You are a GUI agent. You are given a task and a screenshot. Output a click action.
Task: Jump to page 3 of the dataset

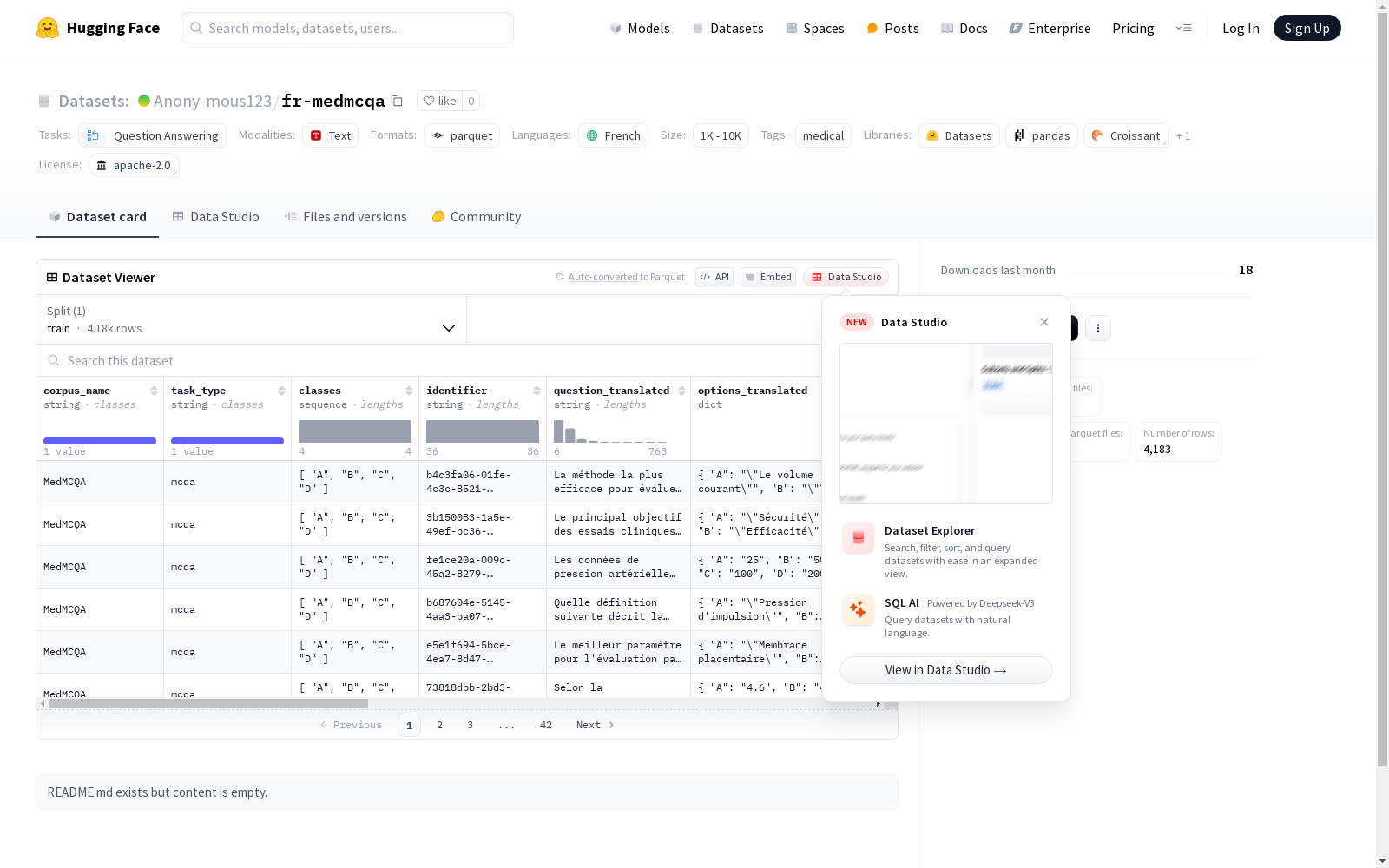[470, 725]
